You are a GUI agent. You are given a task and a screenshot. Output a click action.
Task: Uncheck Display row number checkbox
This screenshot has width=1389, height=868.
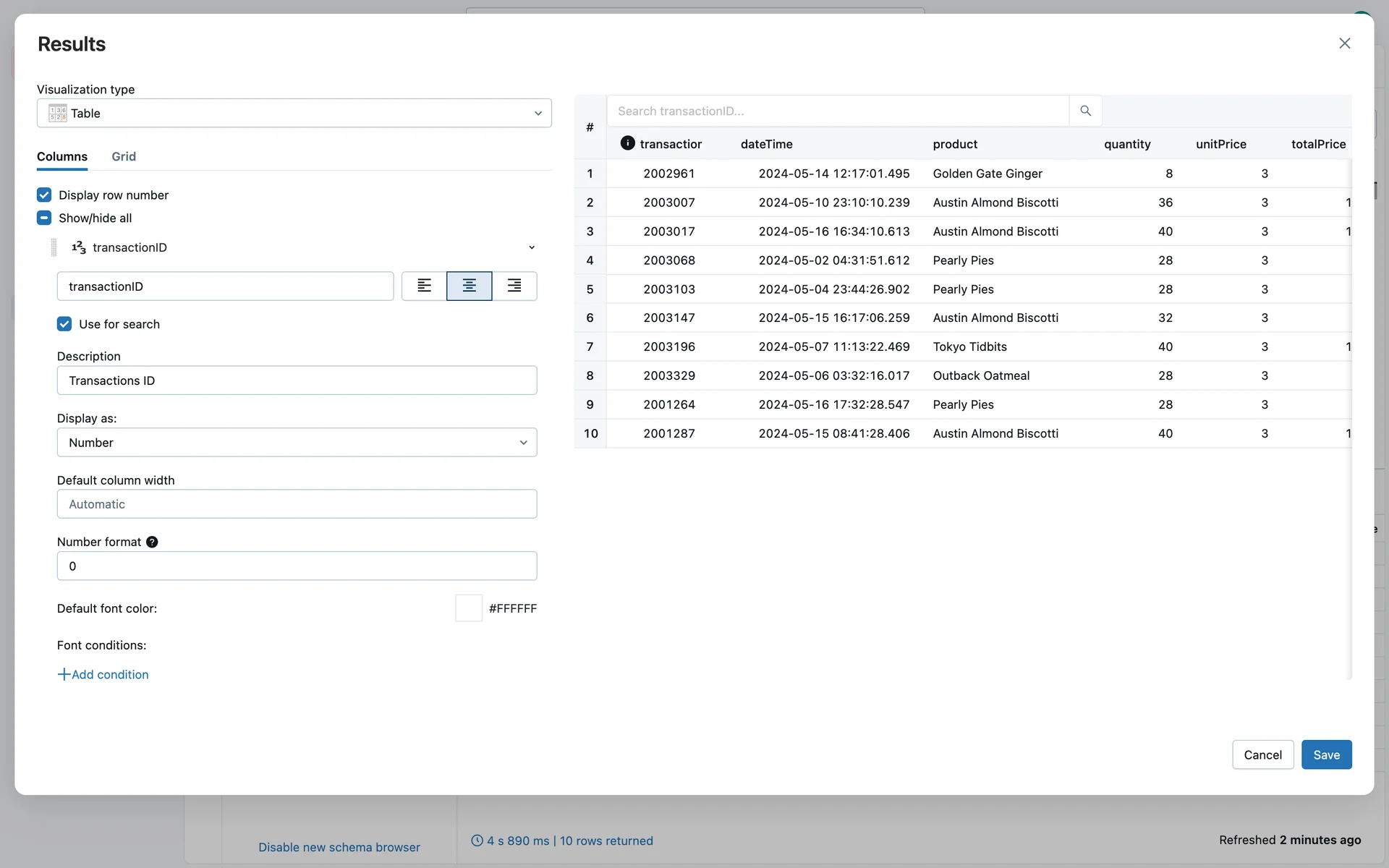point(44,195)
